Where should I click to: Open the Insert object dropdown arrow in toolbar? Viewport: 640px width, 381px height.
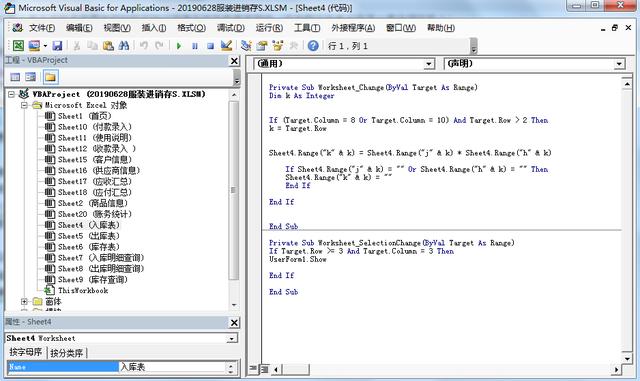[x=45, y=46]
